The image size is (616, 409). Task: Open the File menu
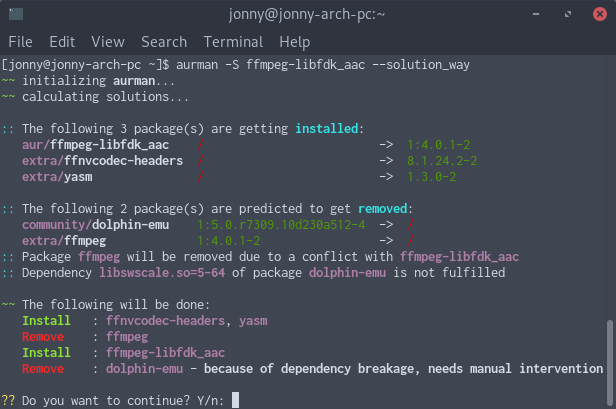[20, 42]
